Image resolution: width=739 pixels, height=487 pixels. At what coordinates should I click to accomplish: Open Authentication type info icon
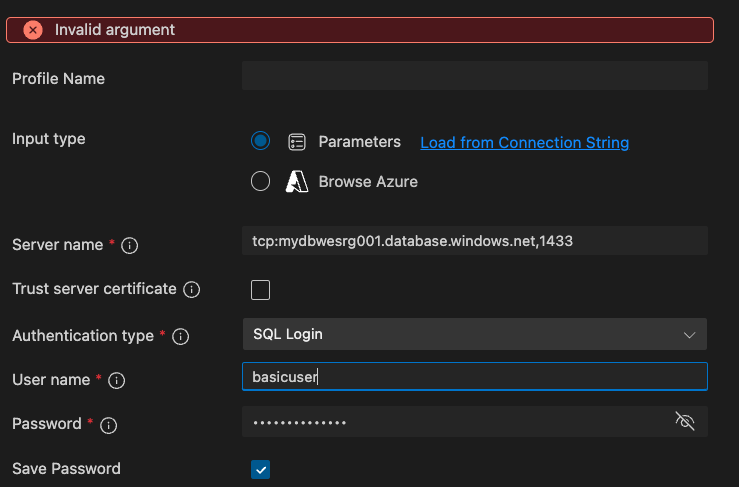(x=181, y=337)
